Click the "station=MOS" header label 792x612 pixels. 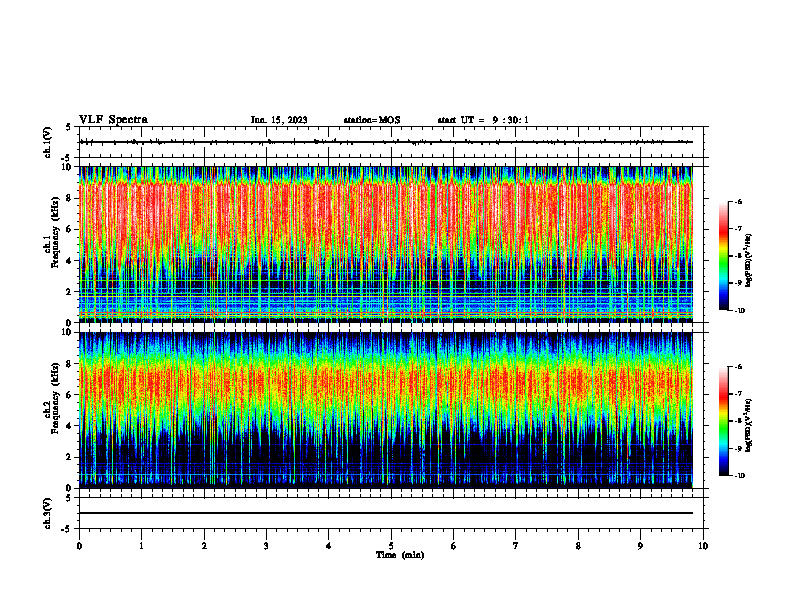pos(372,120)
